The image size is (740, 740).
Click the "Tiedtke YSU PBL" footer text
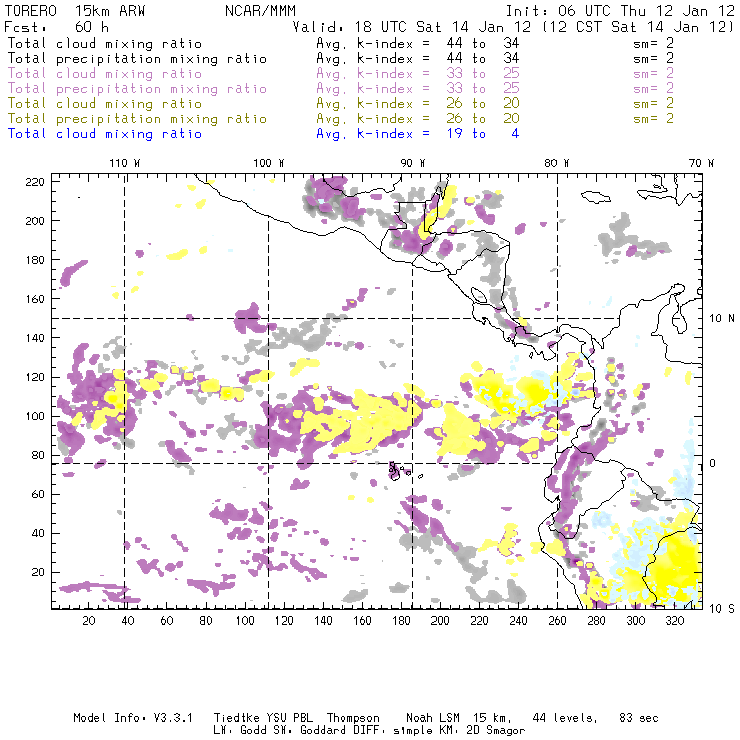tap(263, 718)
